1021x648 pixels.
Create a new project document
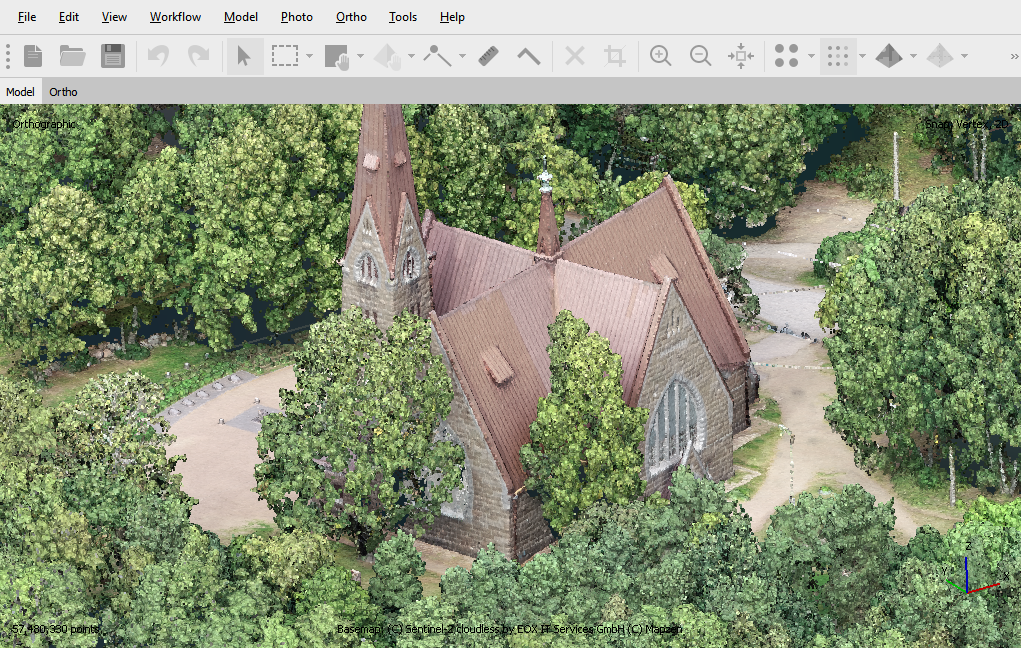(33, 56)
